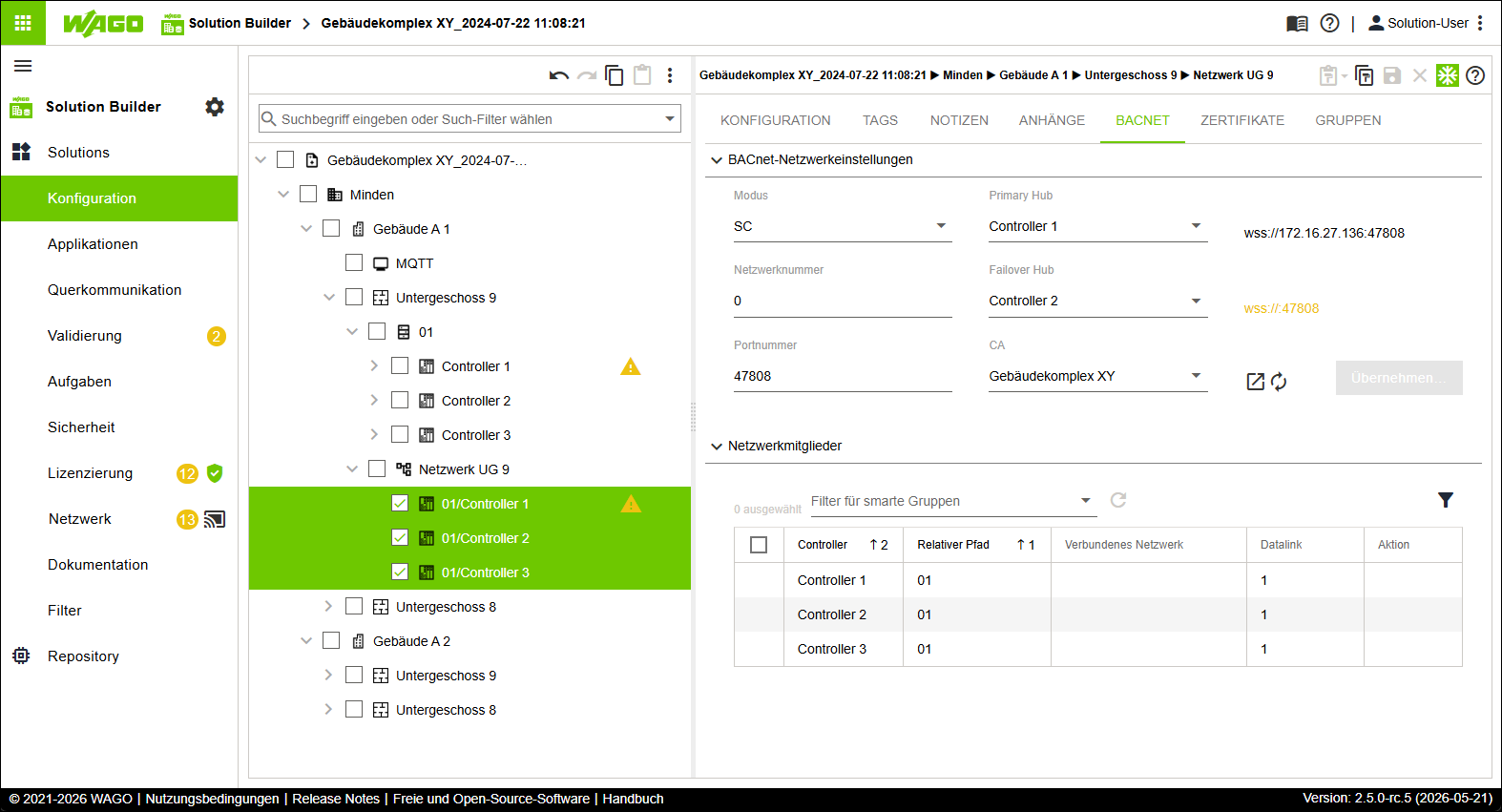Sort by the Relativer Pfad column header
Viewport: 1502px width, 812px height.
coord(976,545)
